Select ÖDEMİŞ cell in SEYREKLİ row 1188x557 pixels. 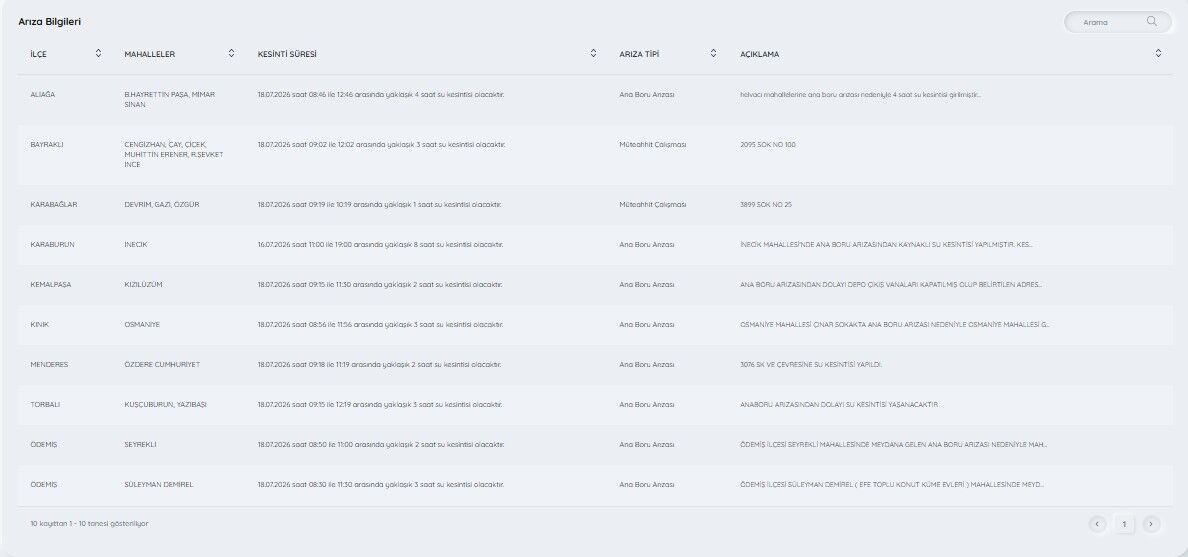pyautogui.click(x=43, y=445)
